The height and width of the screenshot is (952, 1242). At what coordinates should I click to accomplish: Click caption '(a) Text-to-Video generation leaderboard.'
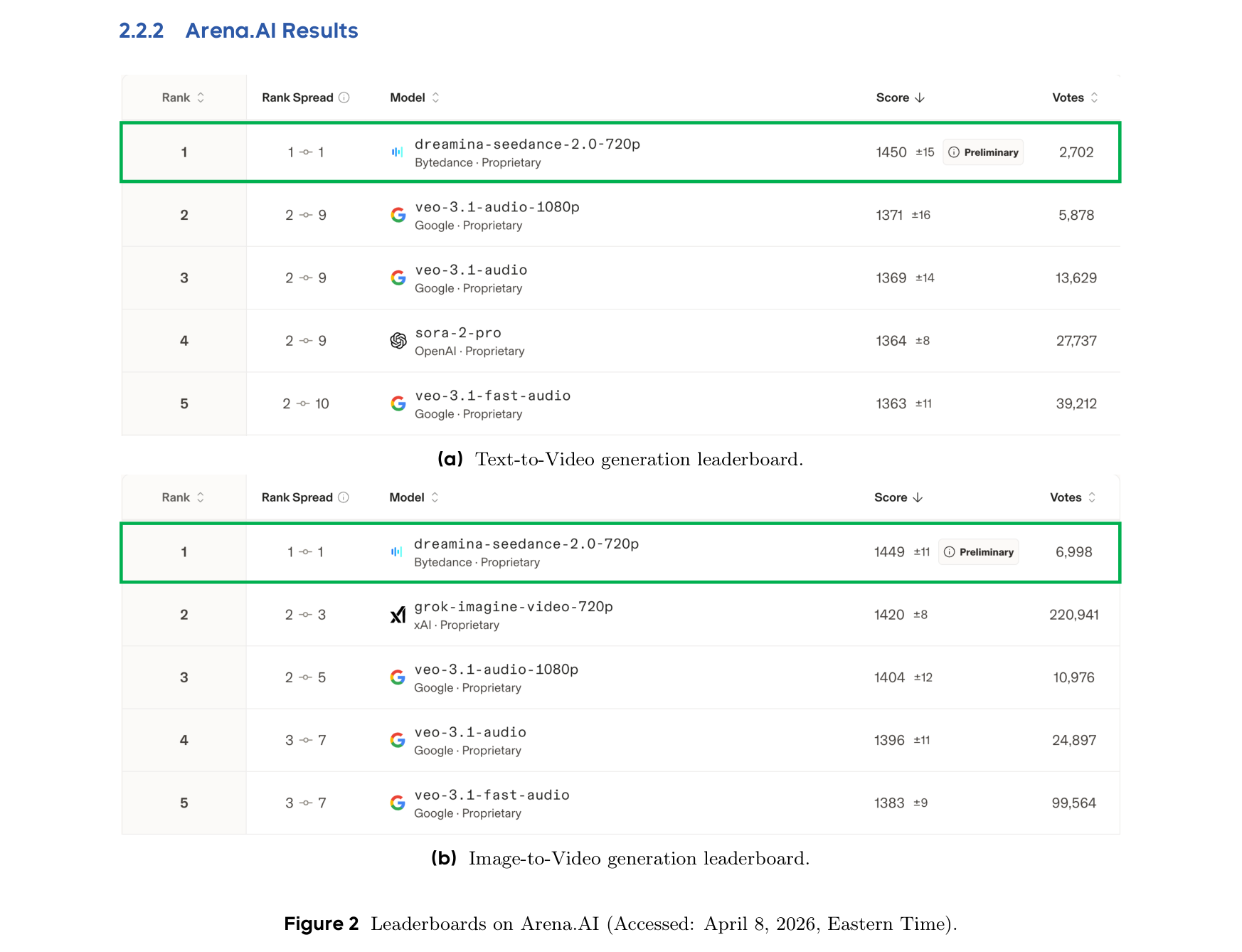620,459
